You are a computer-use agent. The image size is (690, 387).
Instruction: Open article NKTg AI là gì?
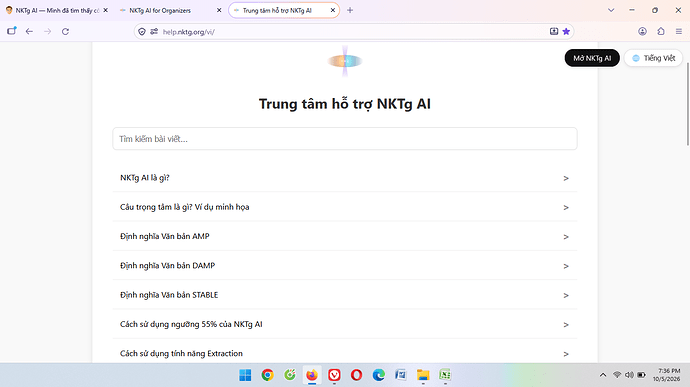click(345, 178)
